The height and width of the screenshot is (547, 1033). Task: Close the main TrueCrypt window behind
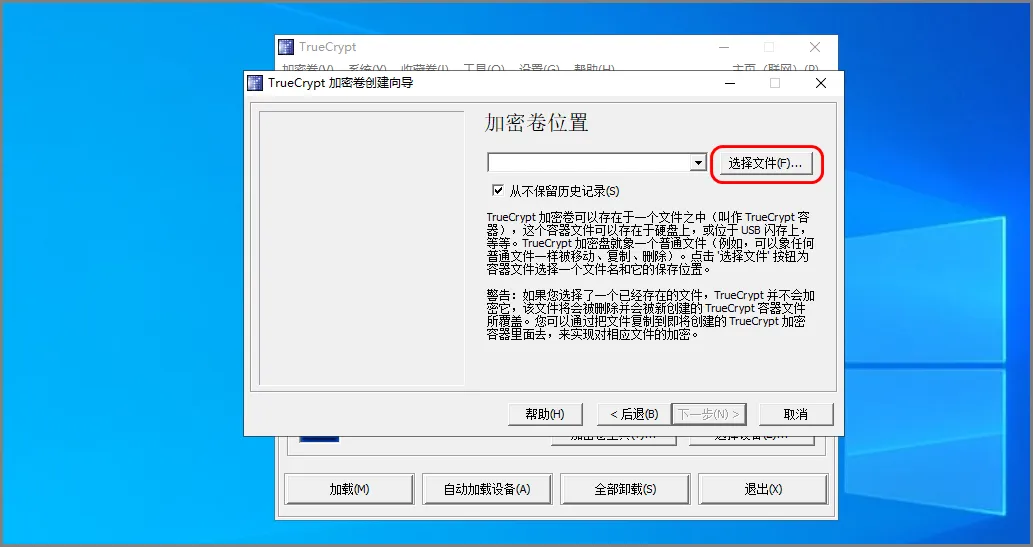(x=815, y=47)
